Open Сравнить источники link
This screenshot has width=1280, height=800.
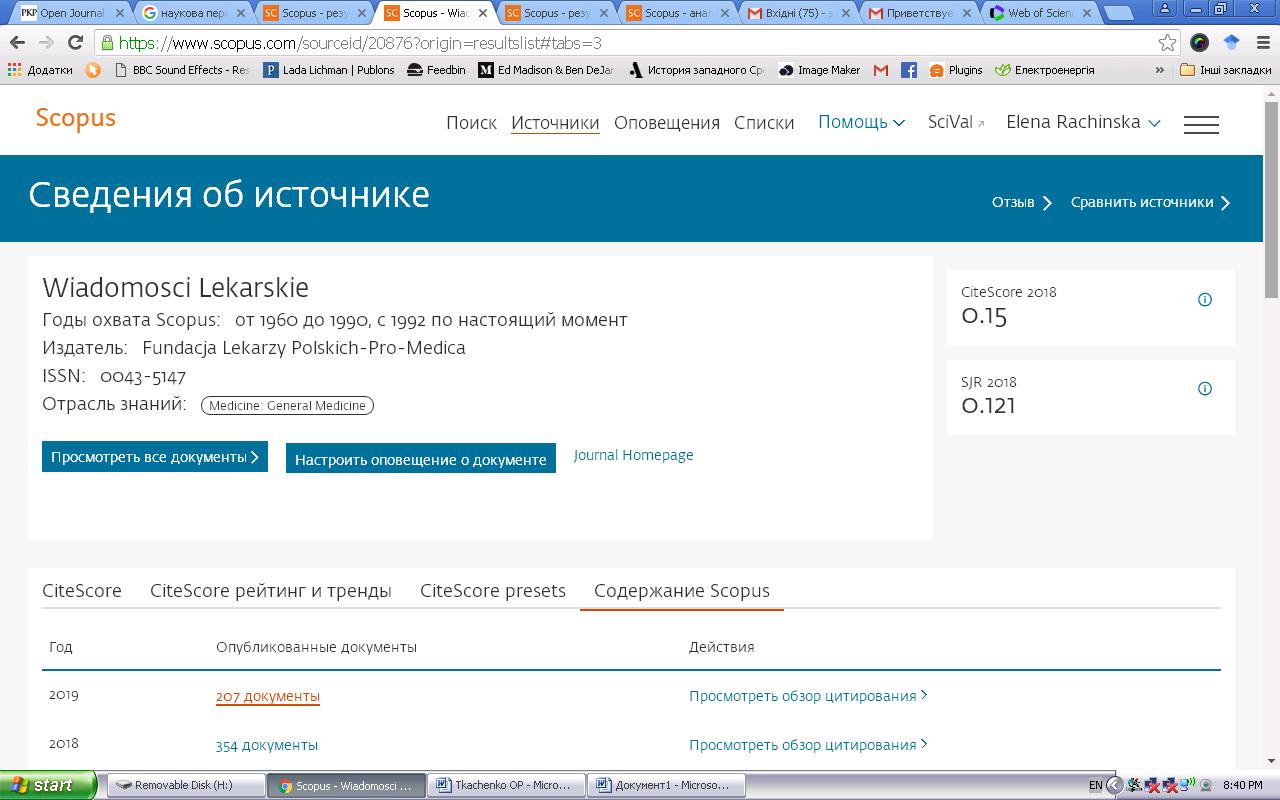(1151, 202)
